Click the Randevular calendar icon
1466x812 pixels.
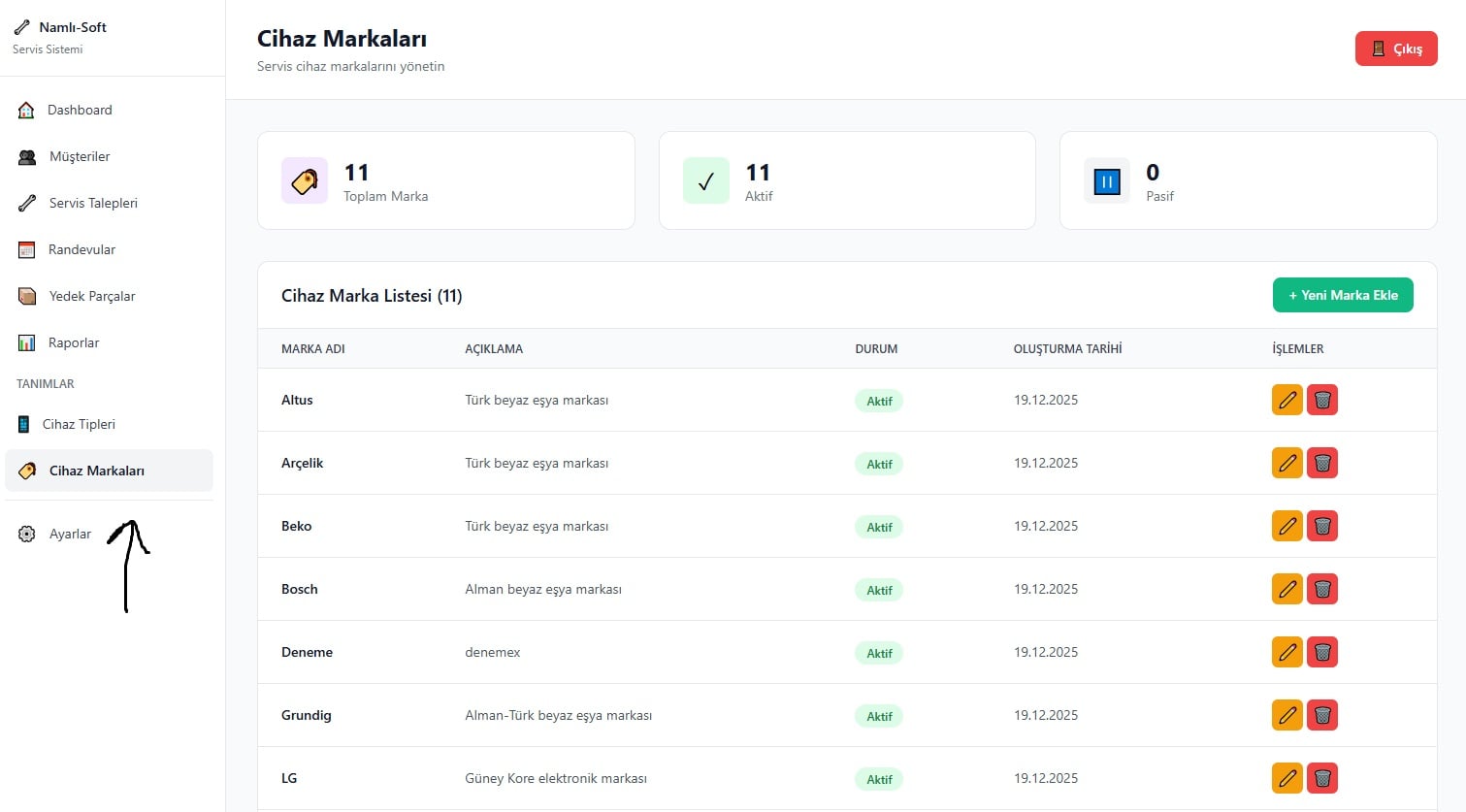click(27, 249)
